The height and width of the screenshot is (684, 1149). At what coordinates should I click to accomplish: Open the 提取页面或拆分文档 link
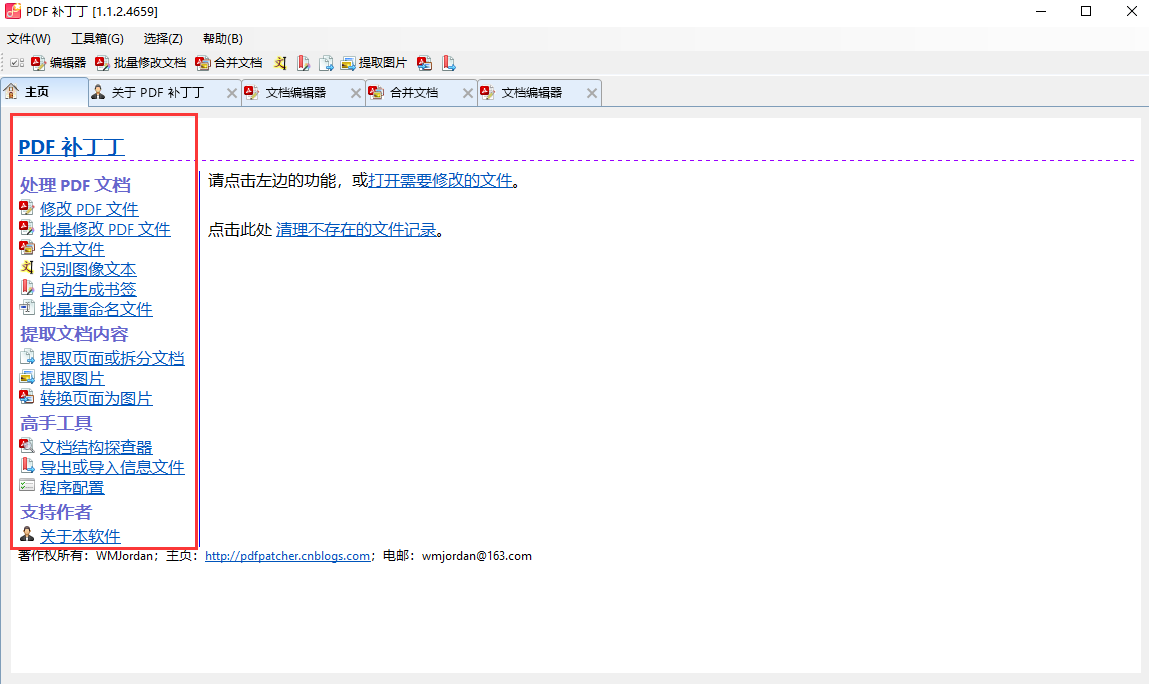pos(112,358)
